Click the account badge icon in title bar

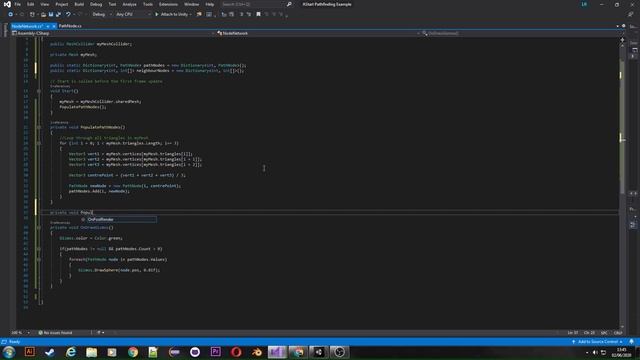[584, 4]
